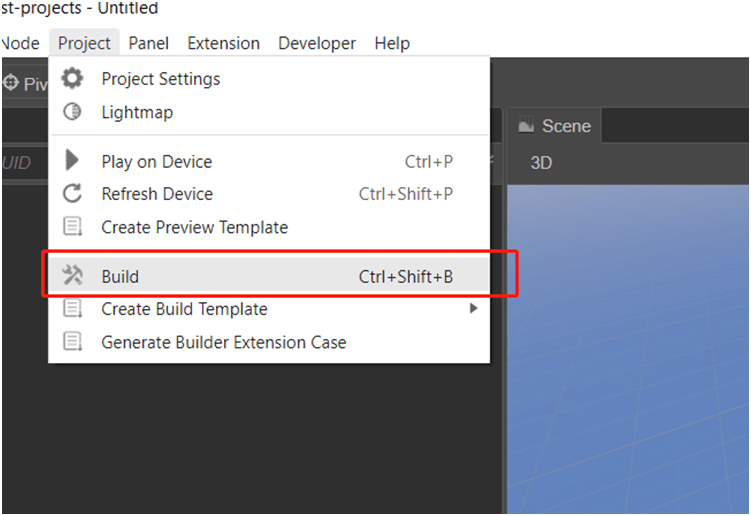Toggle the 3D view mode button
The image size is (751, 516).
pyautogui.click(x=541, y=163)
